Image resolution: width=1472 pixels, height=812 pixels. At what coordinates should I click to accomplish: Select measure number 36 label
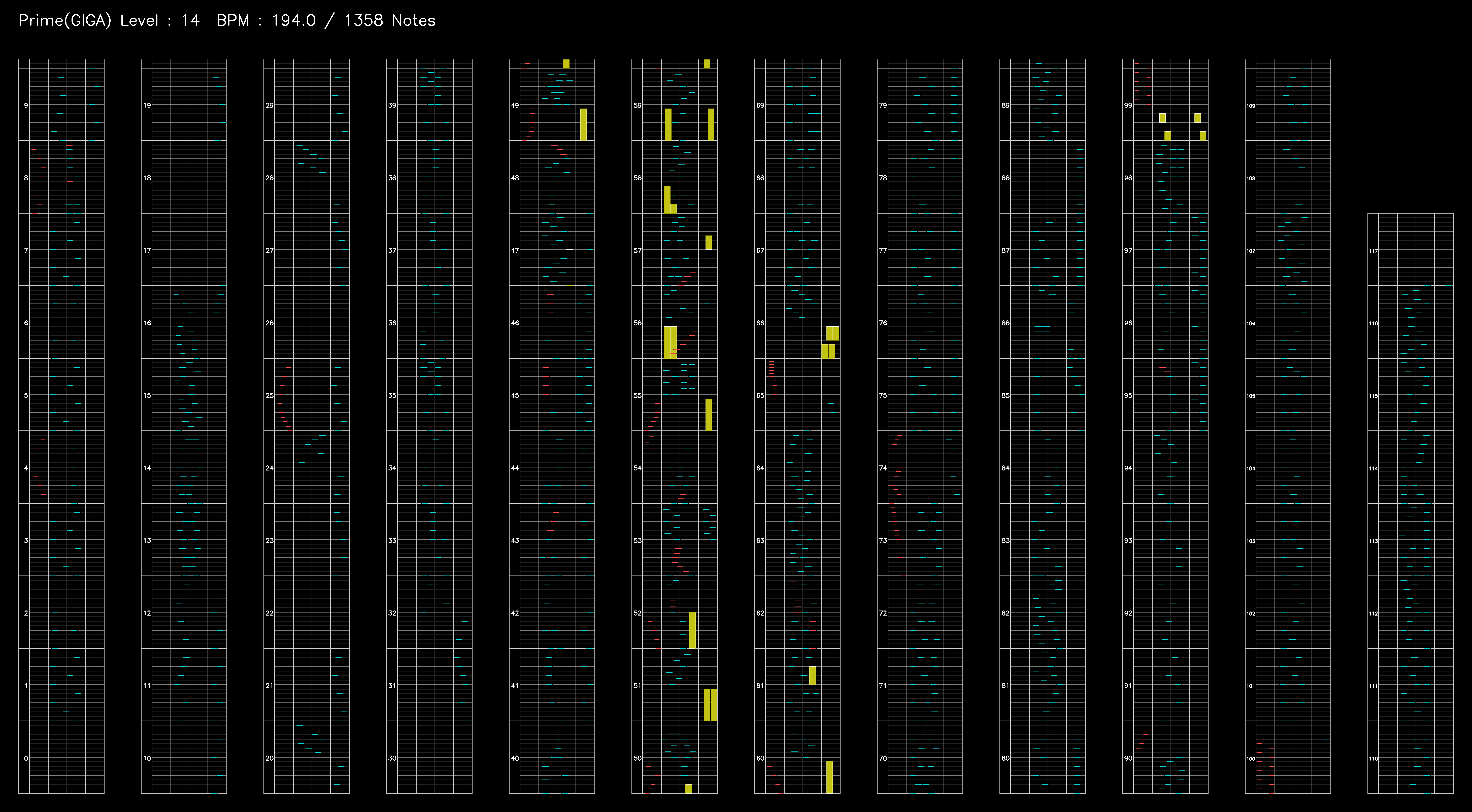click(x=392, y=323)
